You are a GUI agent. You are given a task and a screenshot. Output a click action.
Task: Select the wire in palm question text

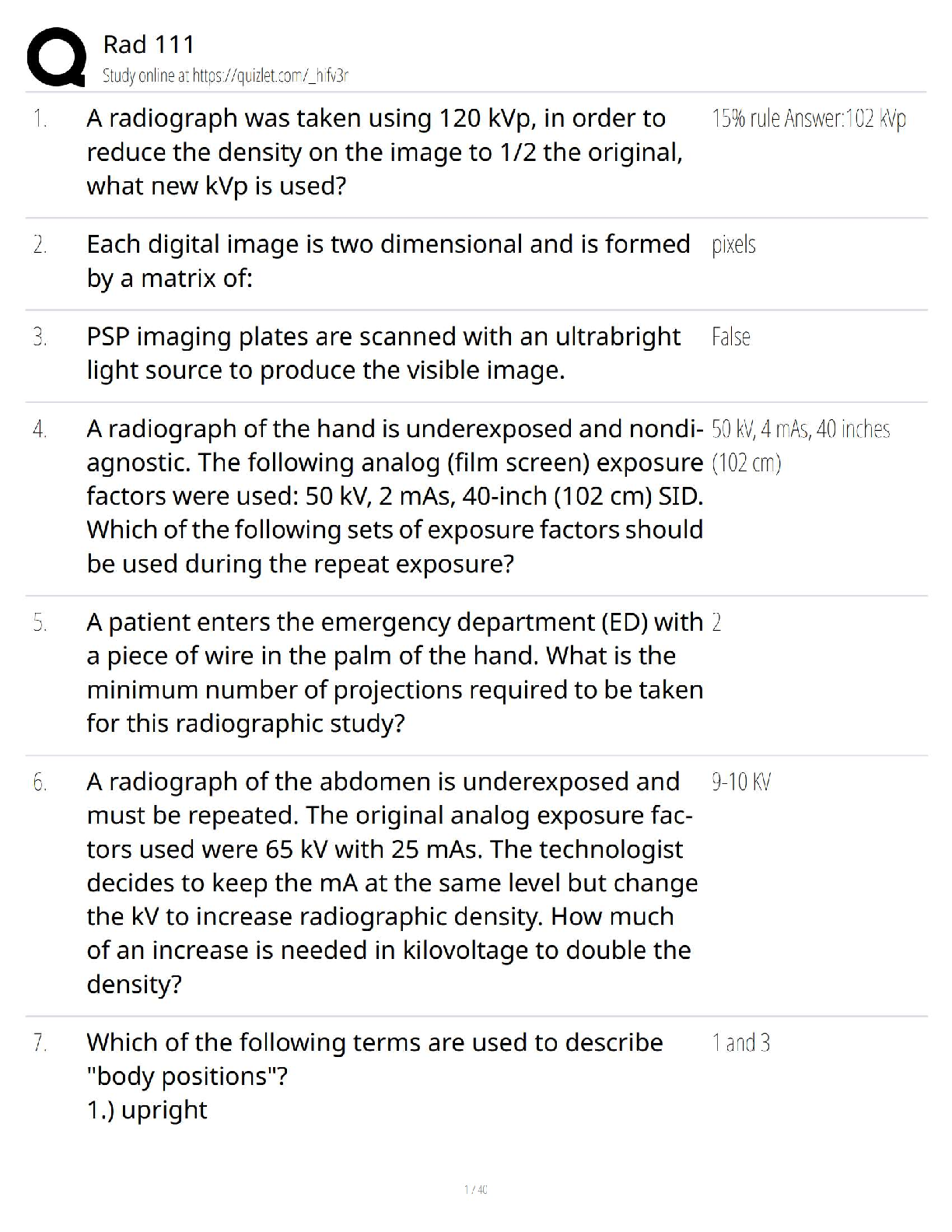394,673
